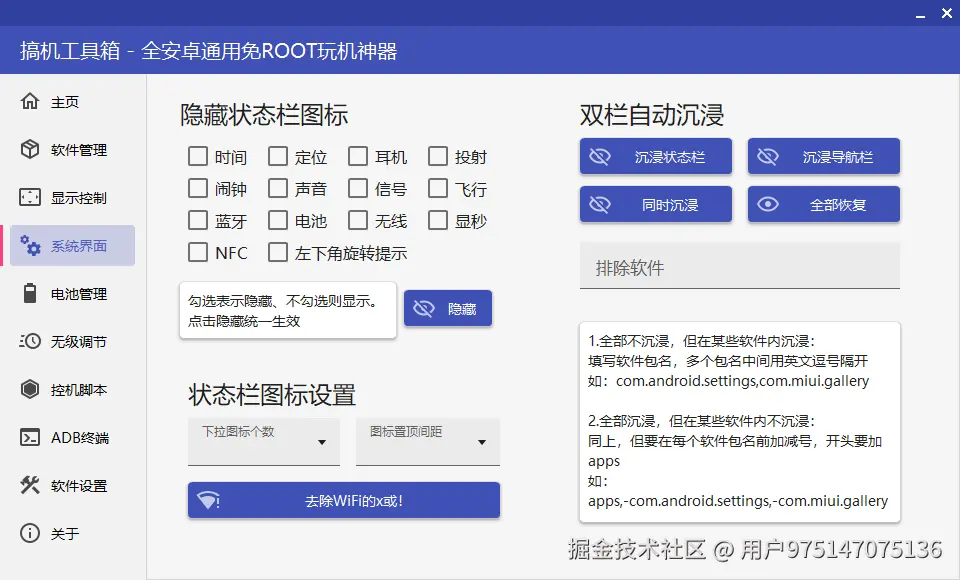Click the battery icon for 电池管理

tap(29, 293)
